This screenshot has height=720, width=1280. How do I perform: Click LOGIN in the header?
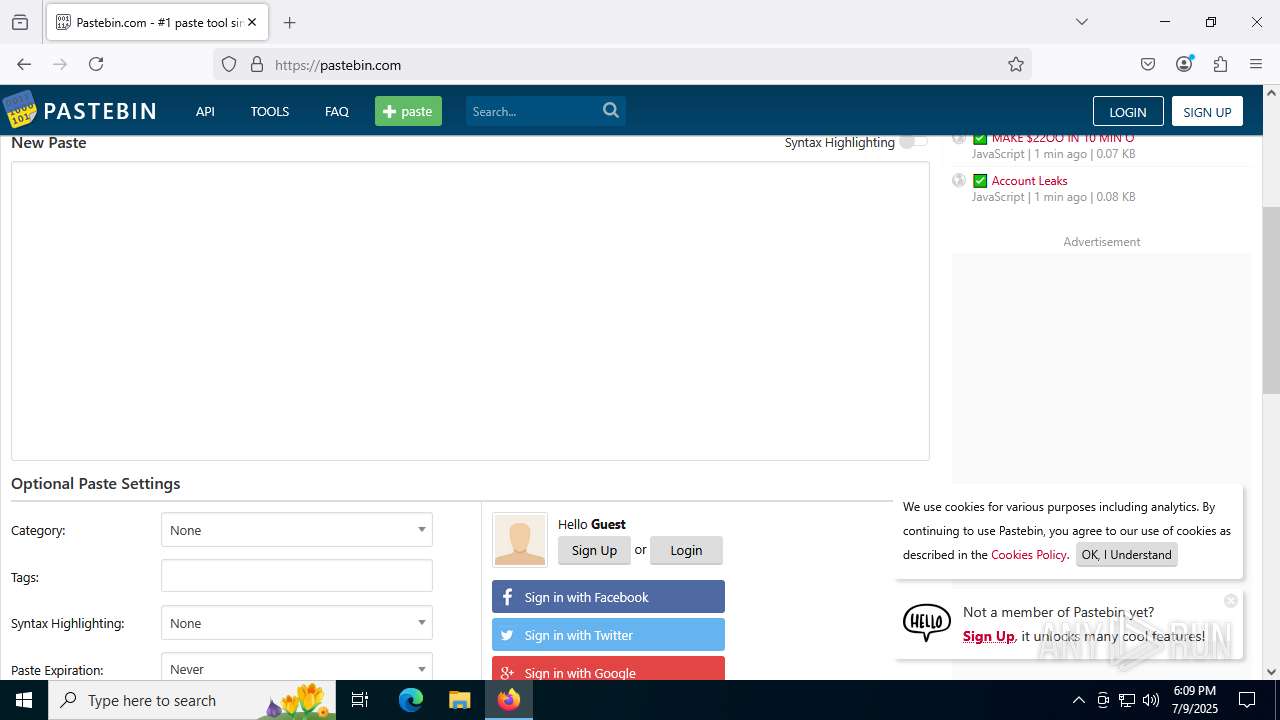click(x=1128, y=111)
